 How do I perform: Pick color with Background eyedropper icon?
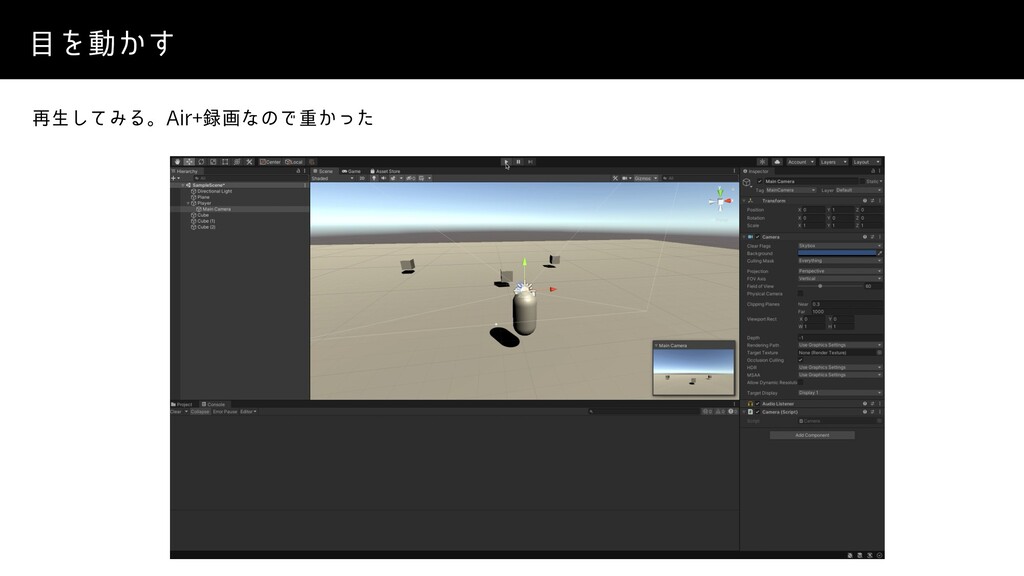880,253
